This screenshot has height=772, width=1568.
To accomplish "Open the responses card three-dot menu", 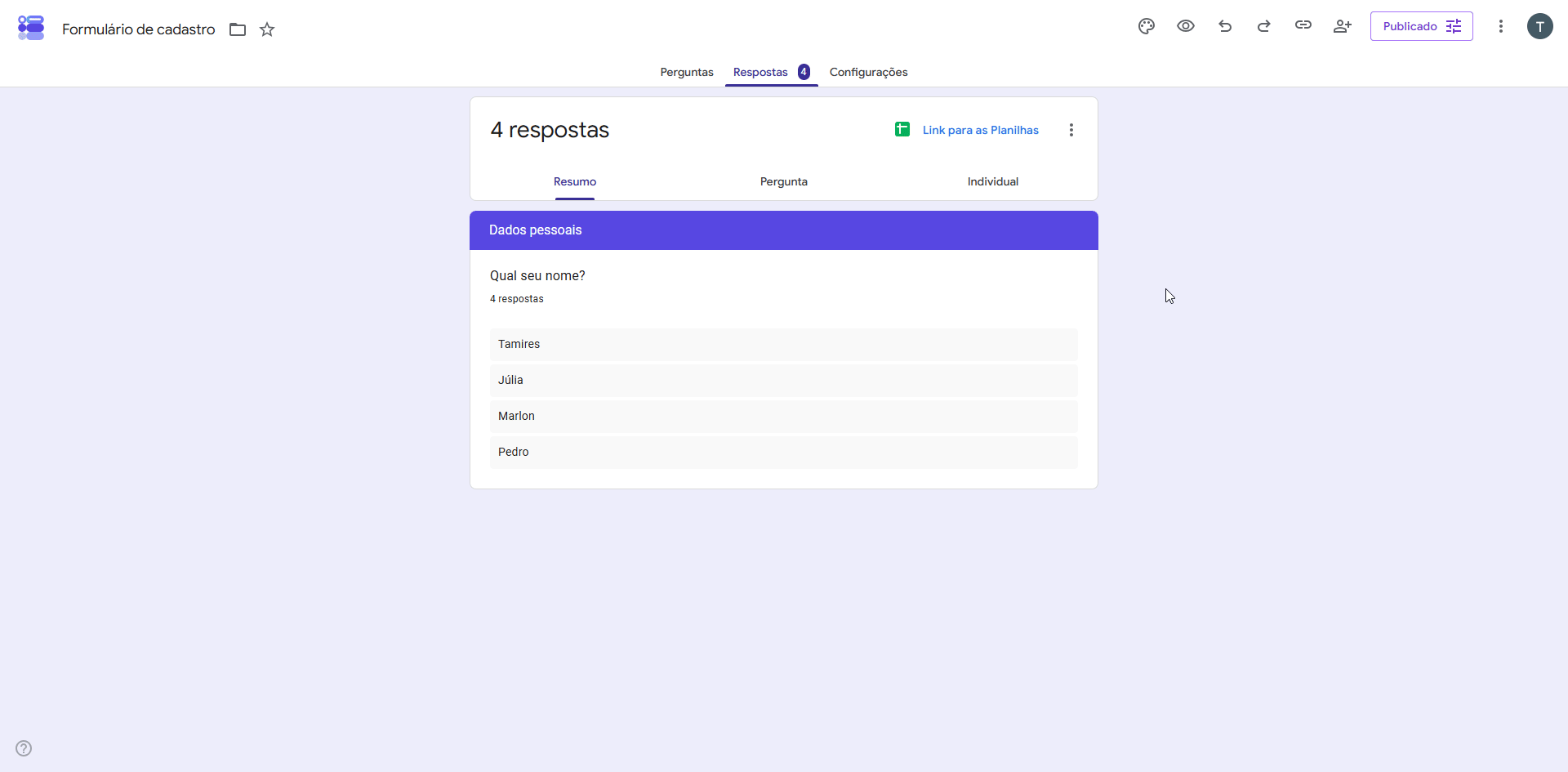I will click(1071, 130).
